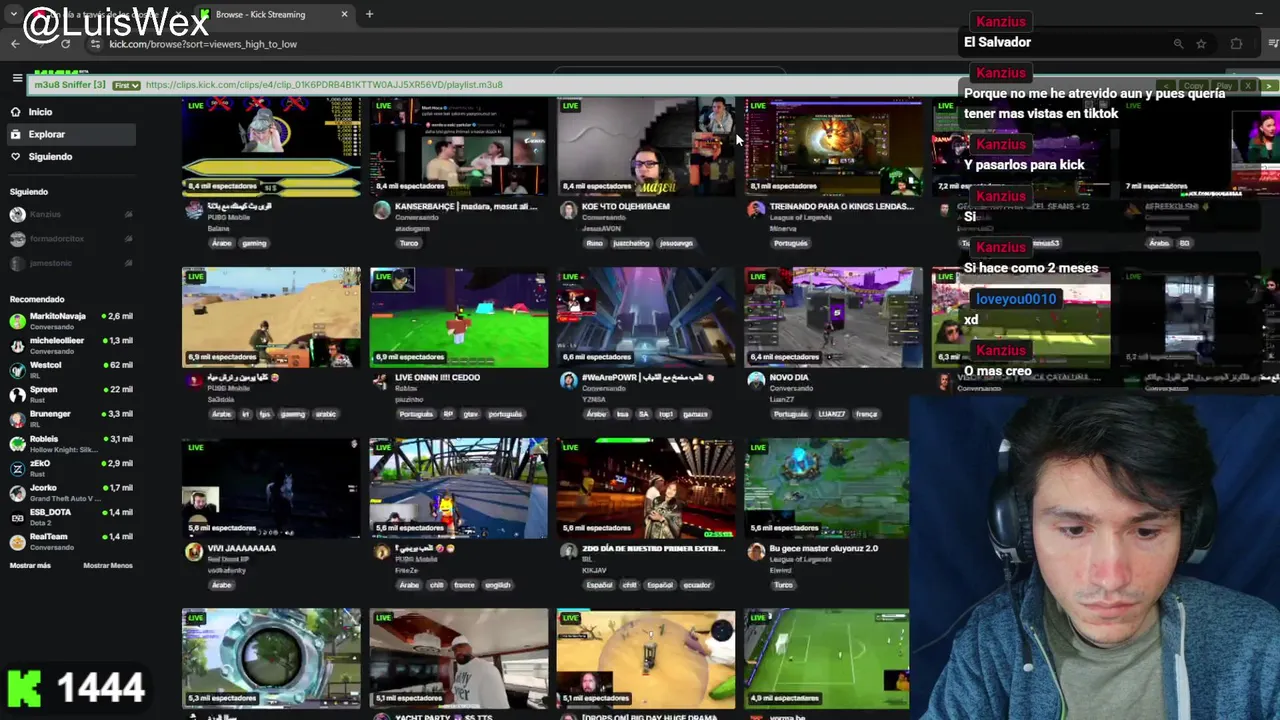This screenshot has height=720, width=1280.
Task: Open the media control icon in browser toolbar
Action: click(x=1273, y=44)
